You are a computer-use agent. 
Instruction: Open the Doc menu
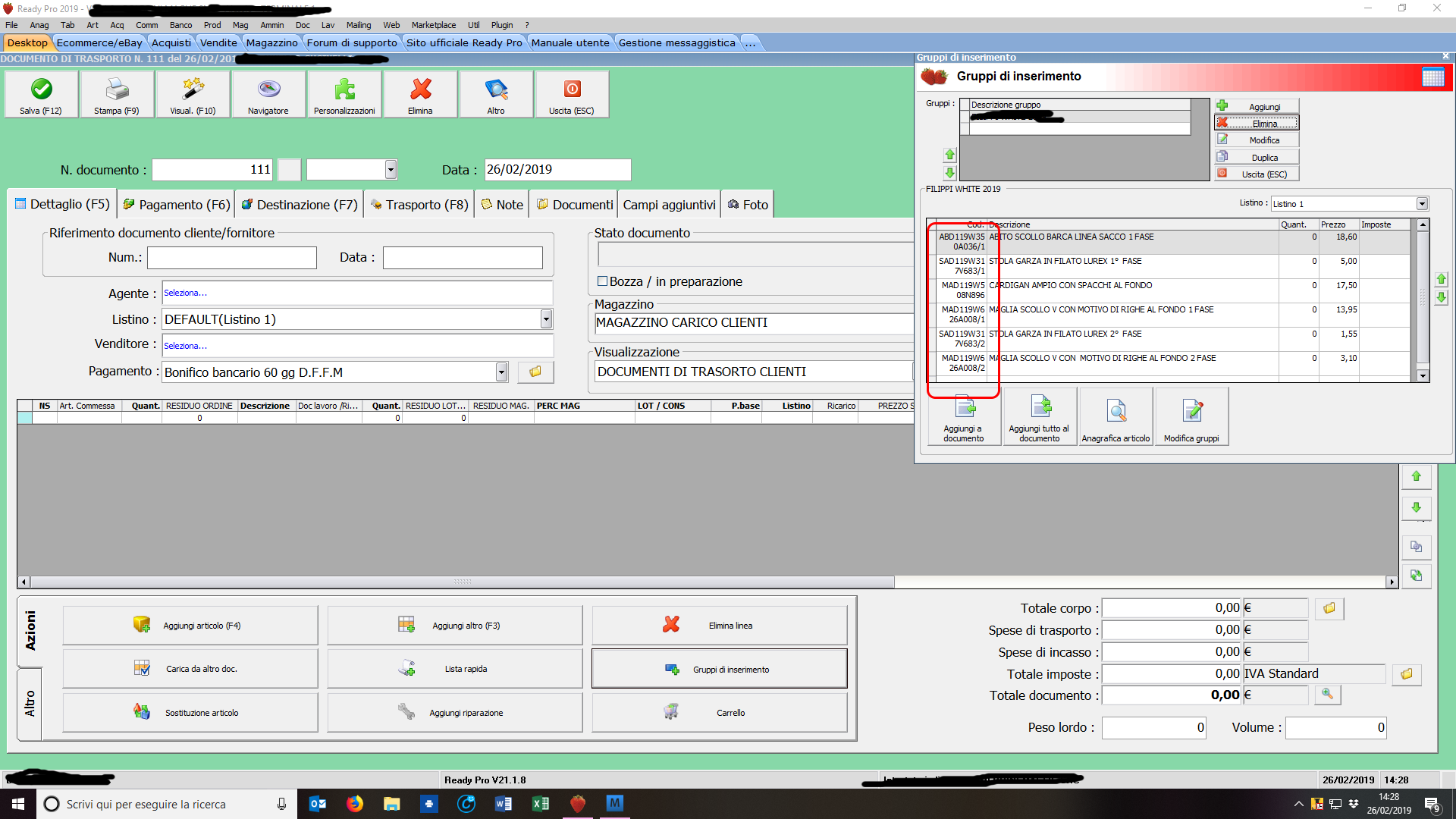(303, 25)
